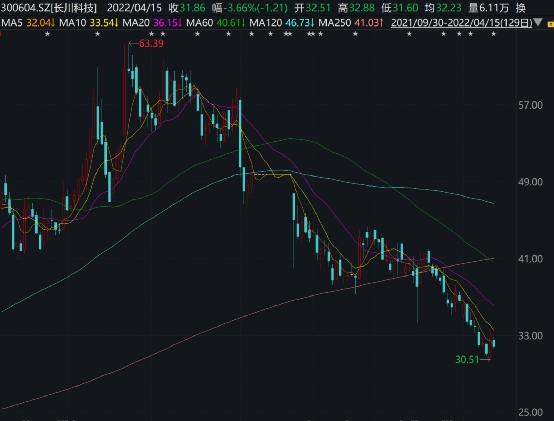
Task: Select the MA250 41.03 indicator label
Action: pyautogui.click(x=350, y=23)
